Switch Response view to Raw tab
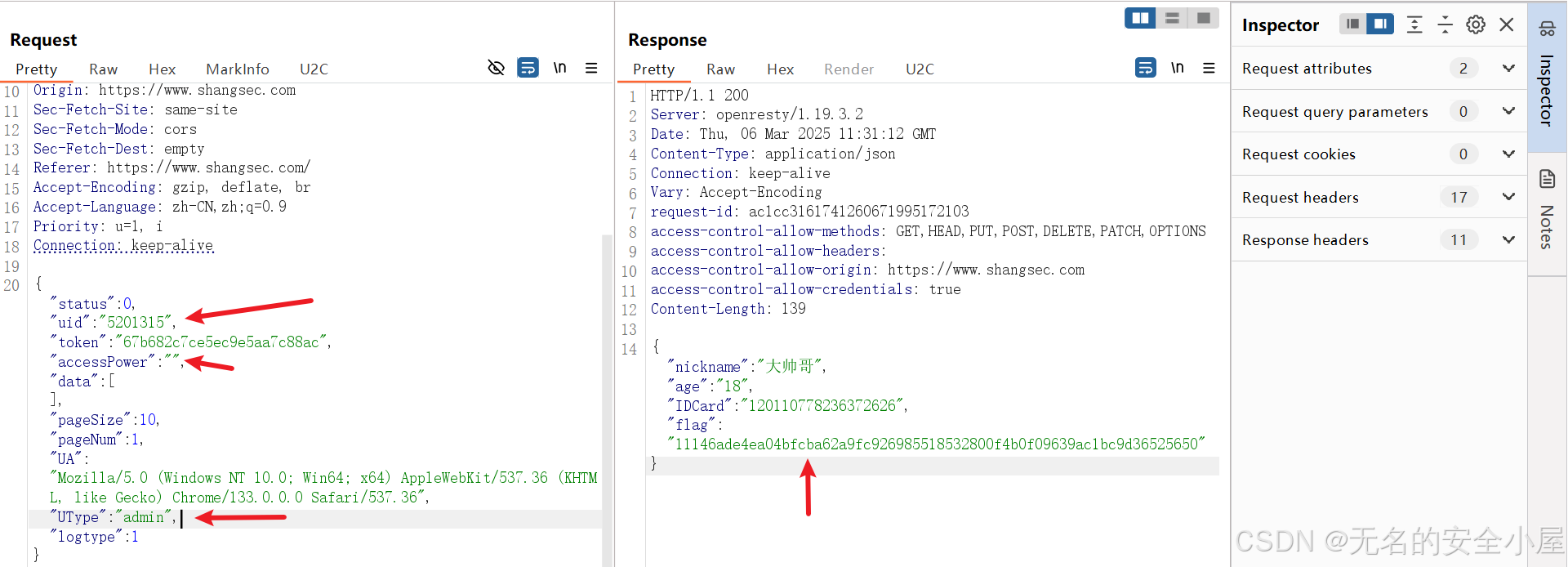Viewport: 1568px width, 567px height. 721,69
